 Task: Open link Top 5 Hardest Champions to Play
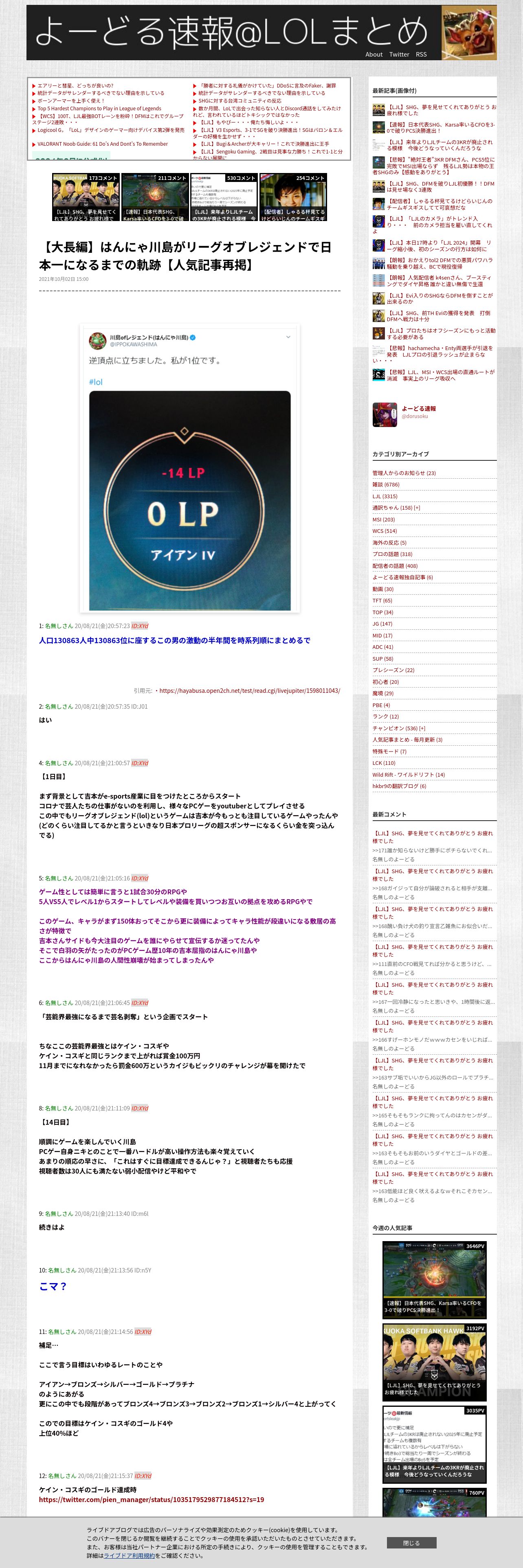tap(99, 108)
